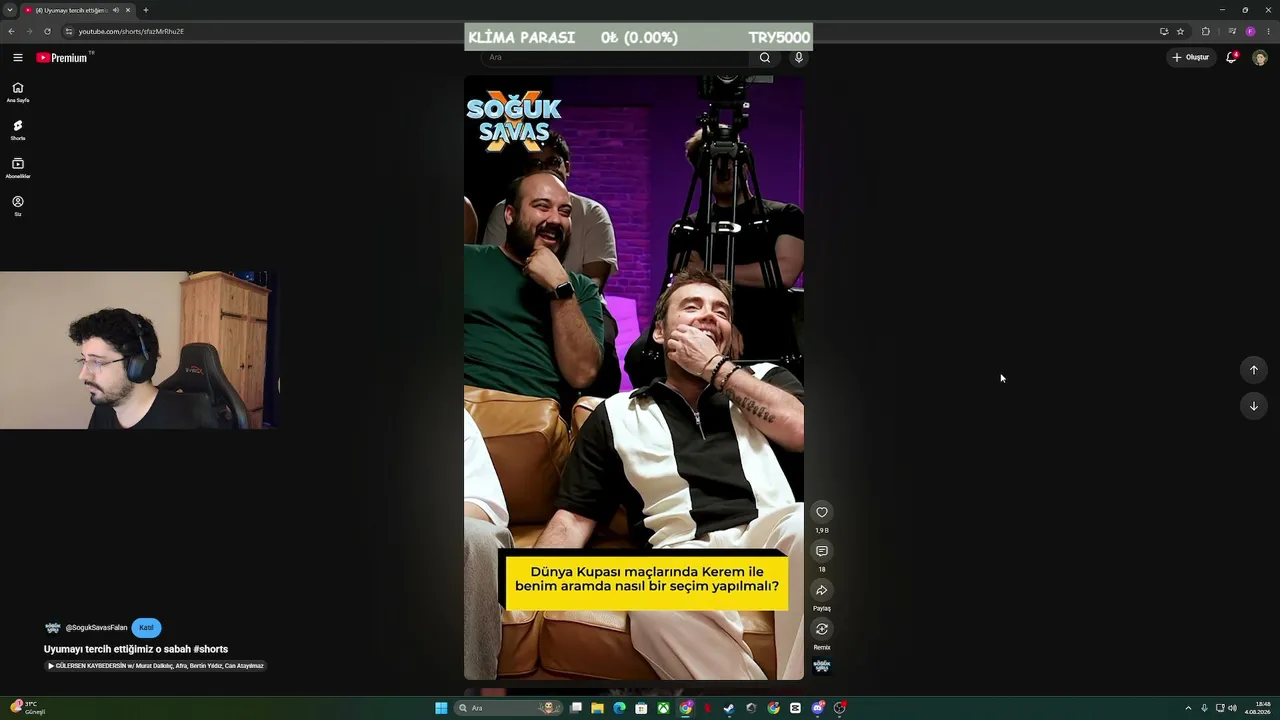Open a new browser tab
This screenshot has width=1280, height=720.
(x=146, y=10)
